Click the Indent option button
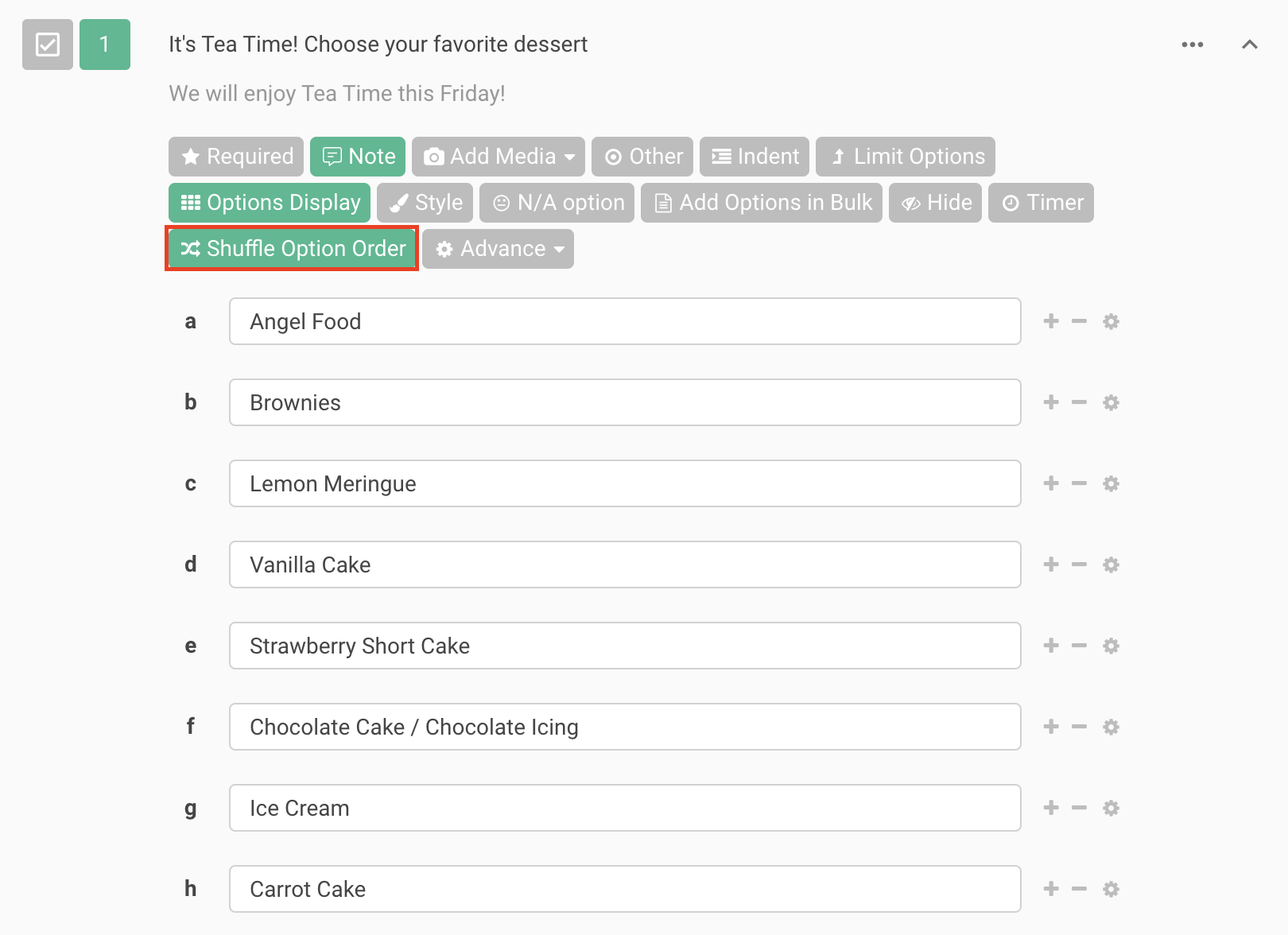Viewport: 1288px width, 935px height. tap(754, 157)
